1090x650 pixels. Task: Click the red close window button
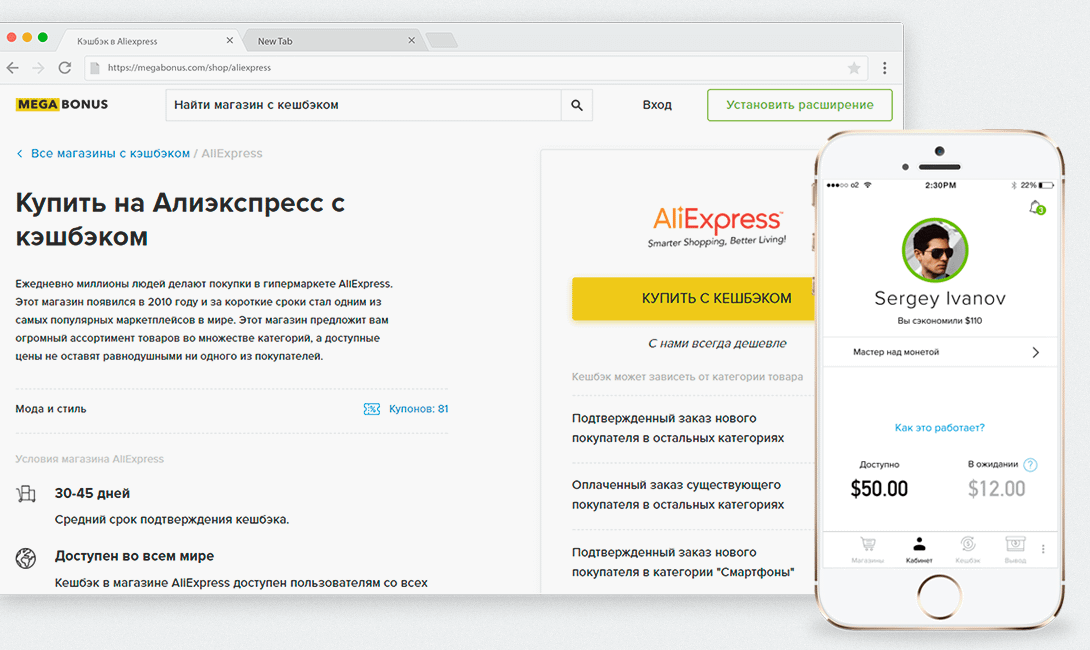[x=11, y=38]
